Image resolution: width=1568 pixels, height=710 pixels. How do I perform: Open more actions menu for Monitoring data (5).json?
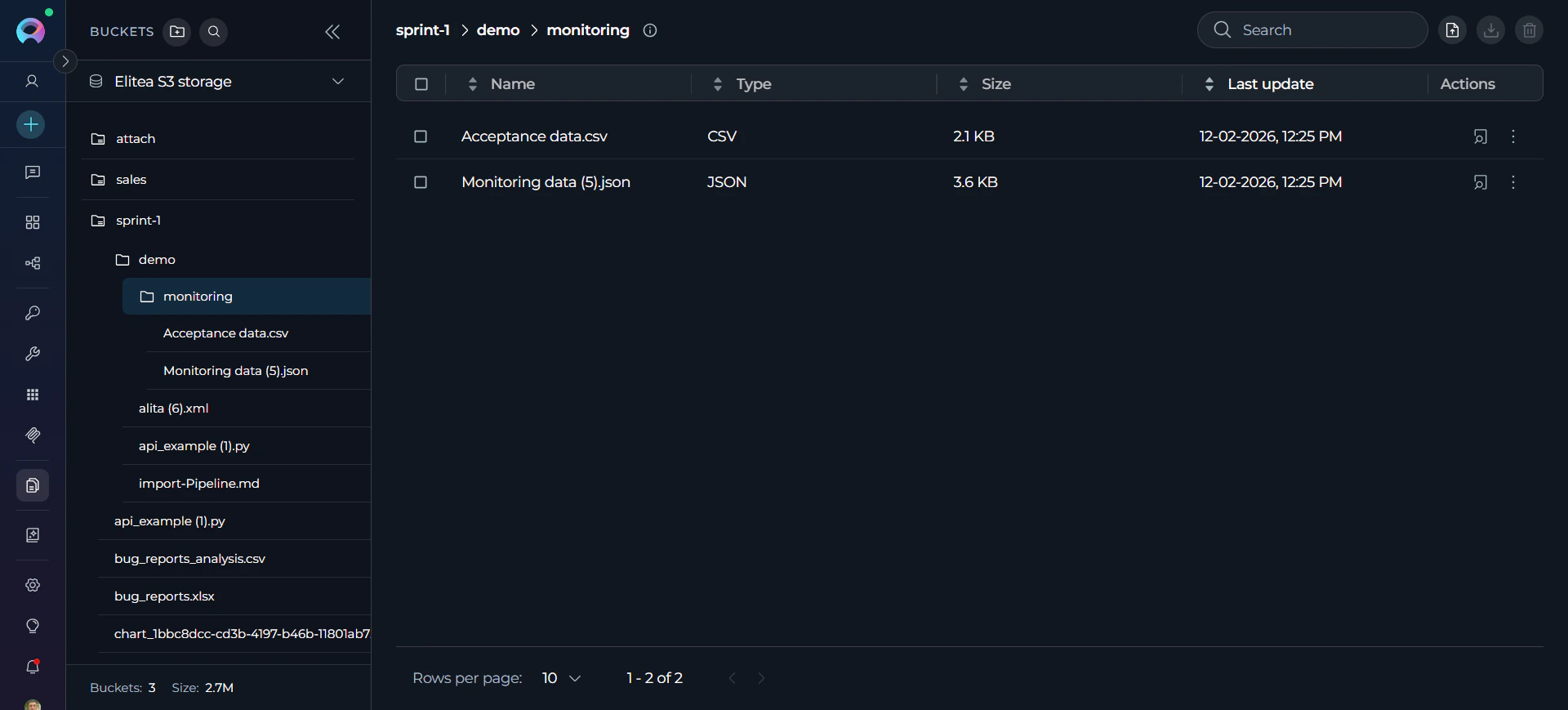1513,182
